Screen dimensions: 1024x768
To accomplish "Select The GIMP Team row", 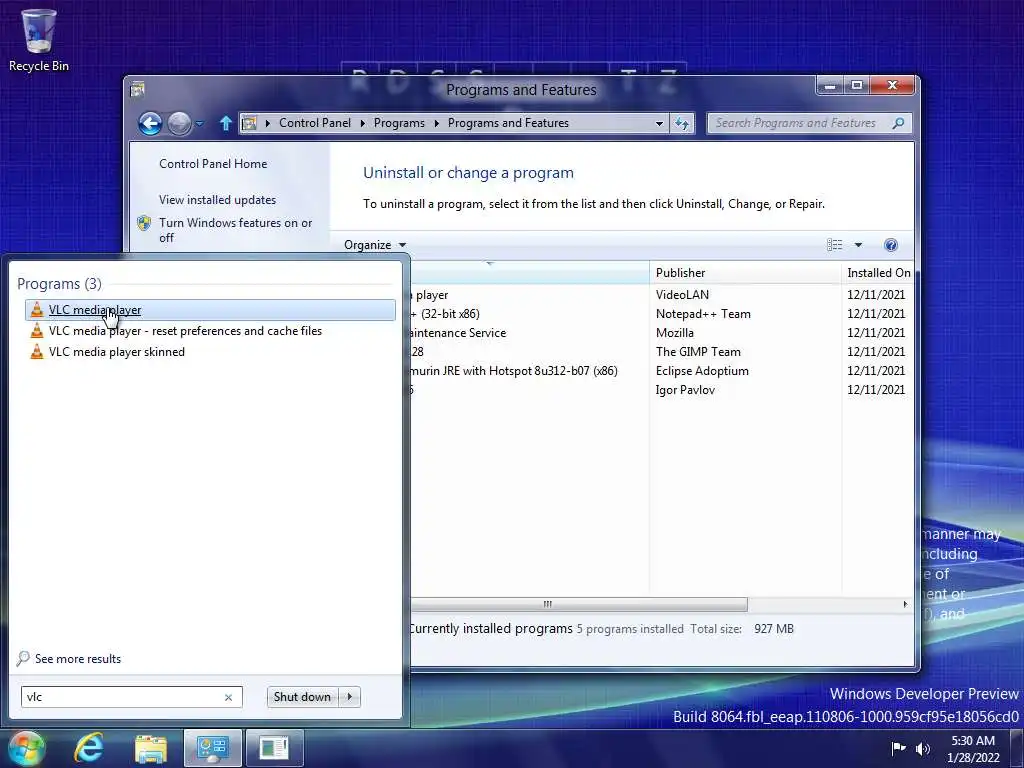I will pyautogui.click(x=660, y=352).
